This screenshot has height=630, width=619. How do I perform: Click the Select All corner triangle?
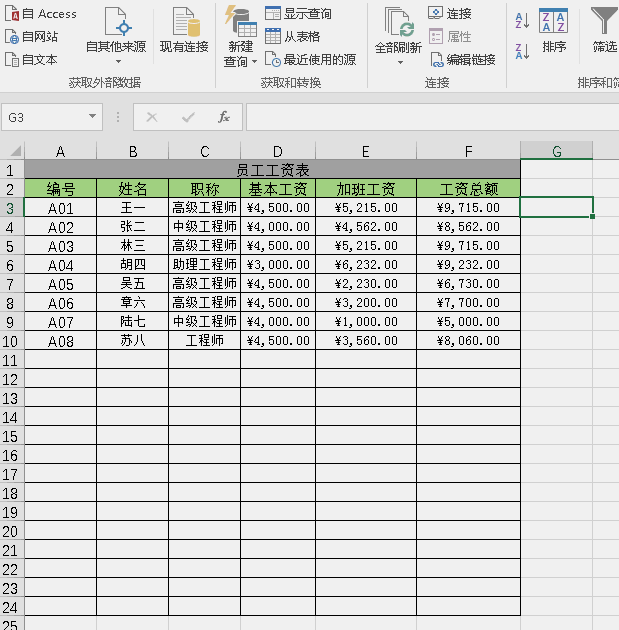15,151
